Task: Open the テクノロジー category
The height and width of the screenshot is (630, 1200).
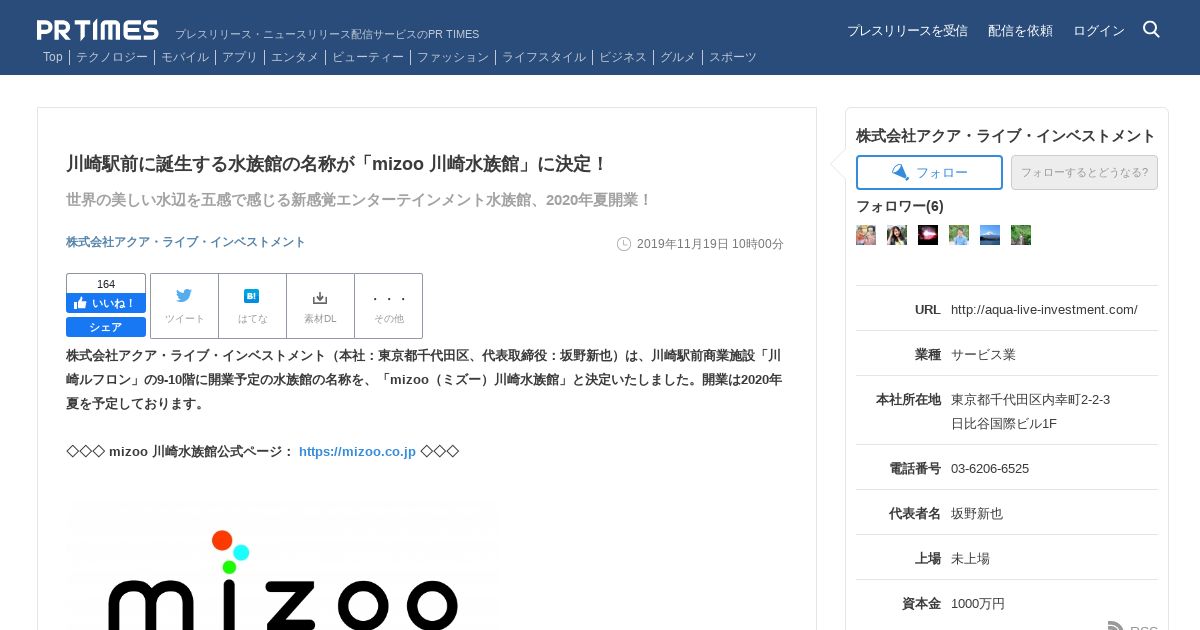Action: pos(112,57)
